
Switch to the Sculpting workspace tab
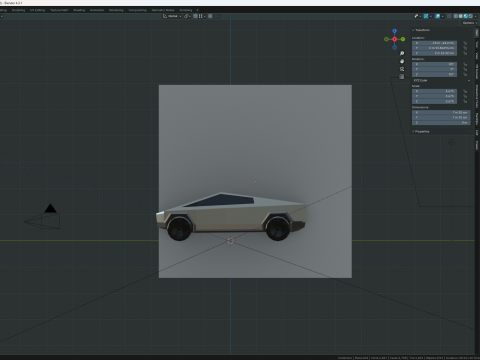pos(18,10)
